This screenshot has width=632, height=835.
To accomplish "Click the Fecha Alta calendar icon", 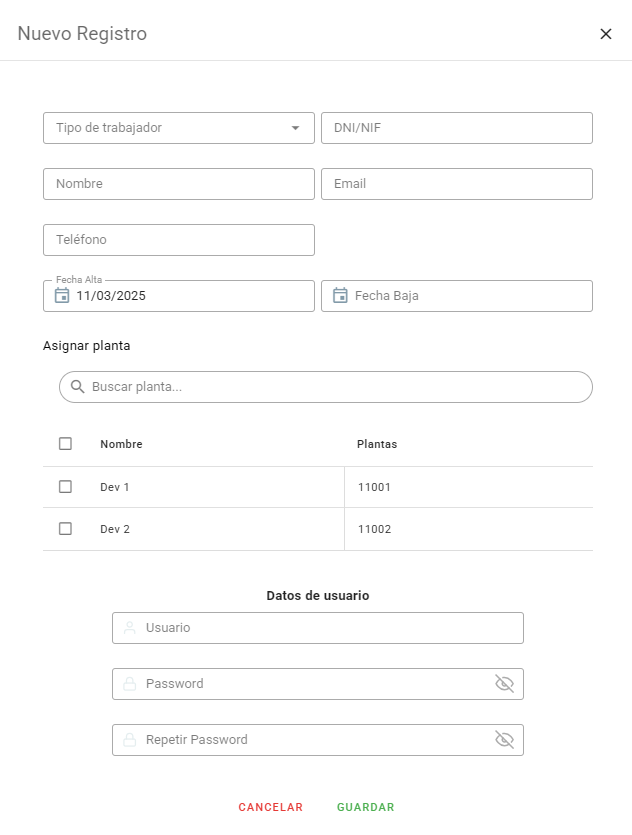I will click(x=62, y=296).
